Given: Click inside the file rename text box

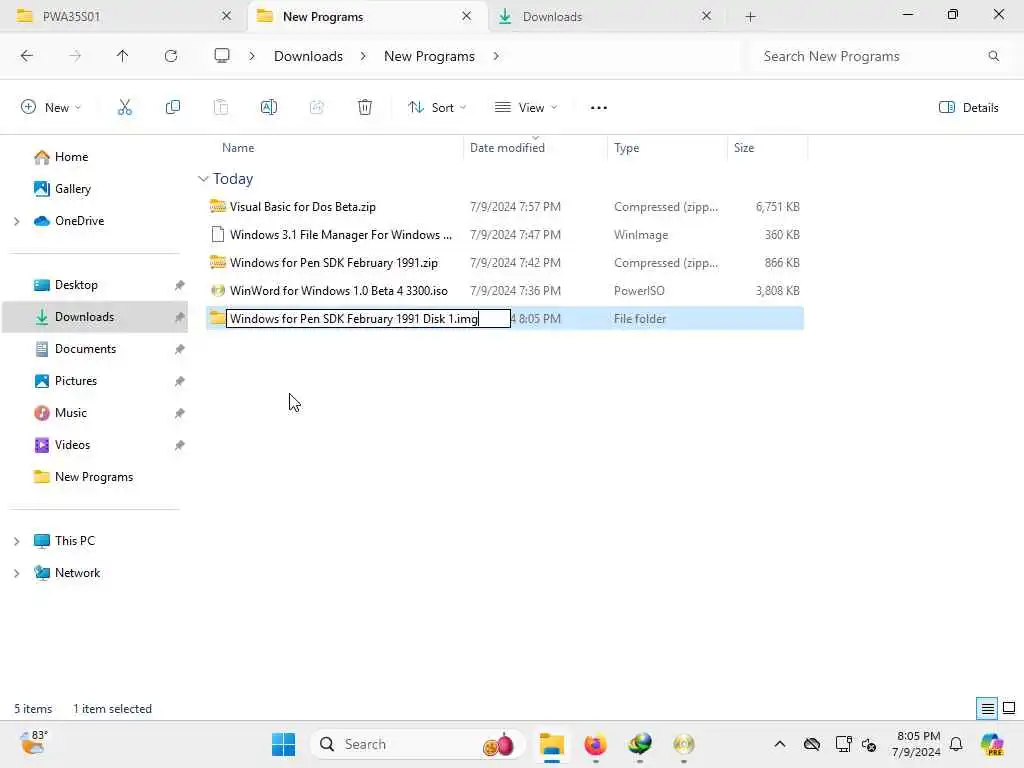Looking at the screenshot, I should pos(368,319).
